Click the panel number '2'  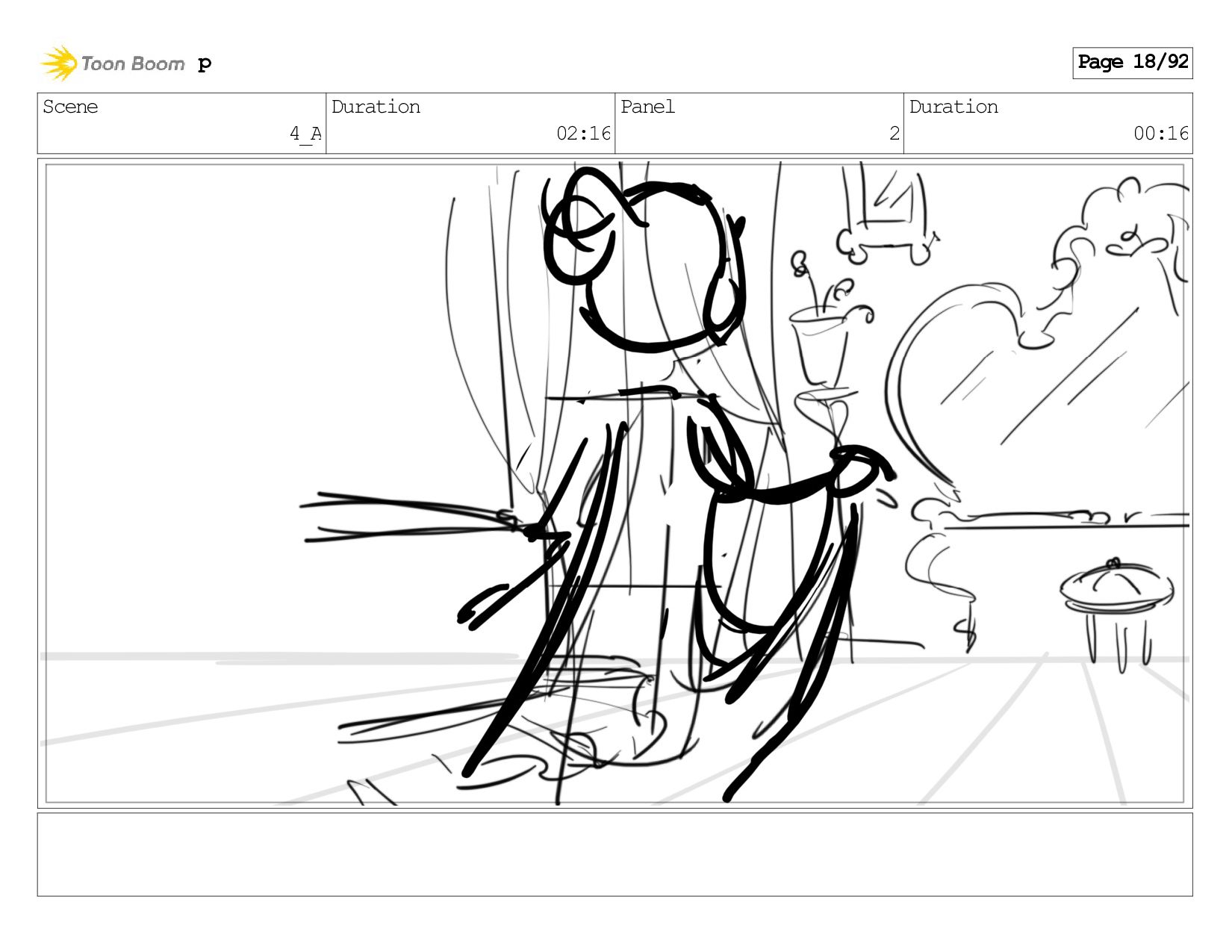894,134
